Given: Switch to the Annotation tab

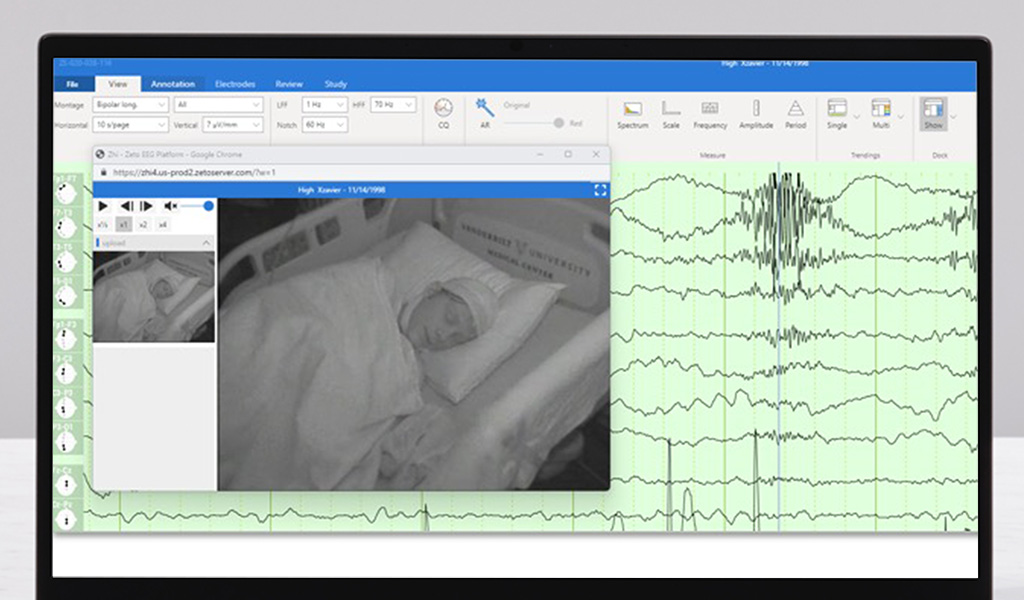Looking at the screenshot, I should tap(173, 84).
